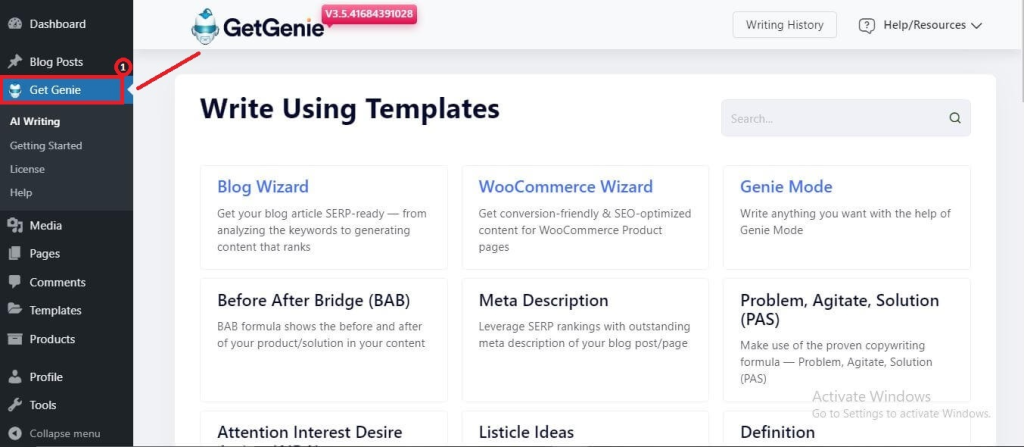Click the Media icon in sidebar
Viewport: 1024px width, 447px height.
point(15,225)
